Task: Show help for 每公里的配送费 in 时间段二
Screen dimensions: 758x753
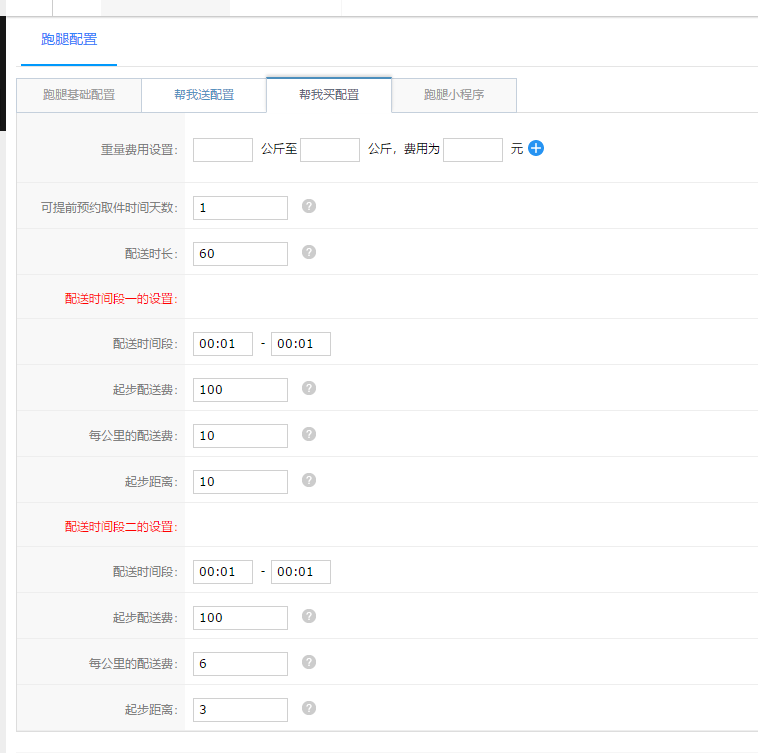Action: [309, 662]
